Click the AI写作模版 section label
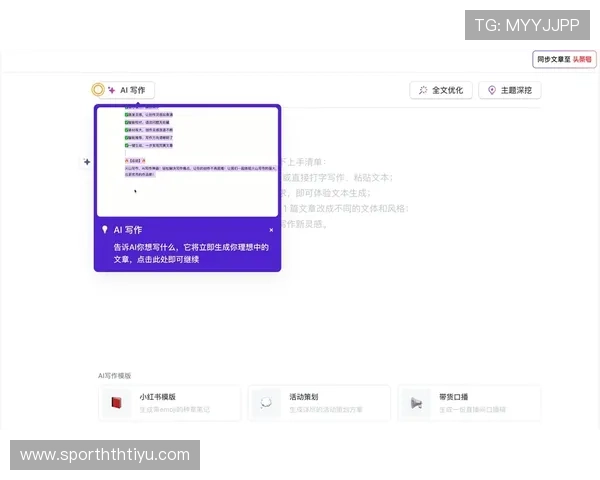The width and height of the screenshot is (600, 480). 114,376
